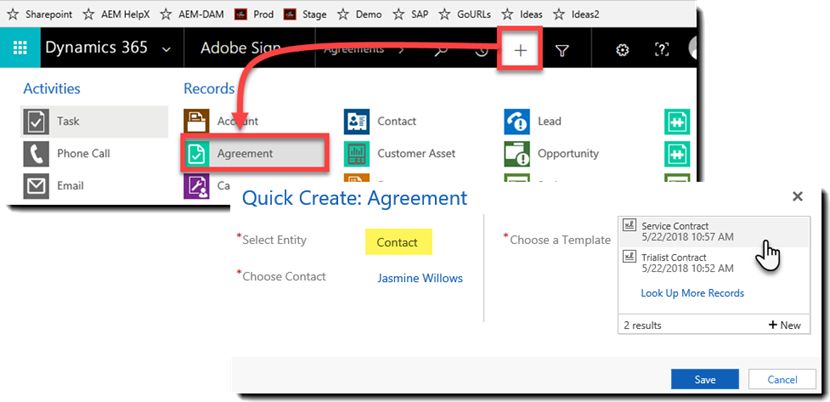Select the Customer Asset icon
Image resolution: width=830 pixels, height=402 pixels.
[357, 154]
